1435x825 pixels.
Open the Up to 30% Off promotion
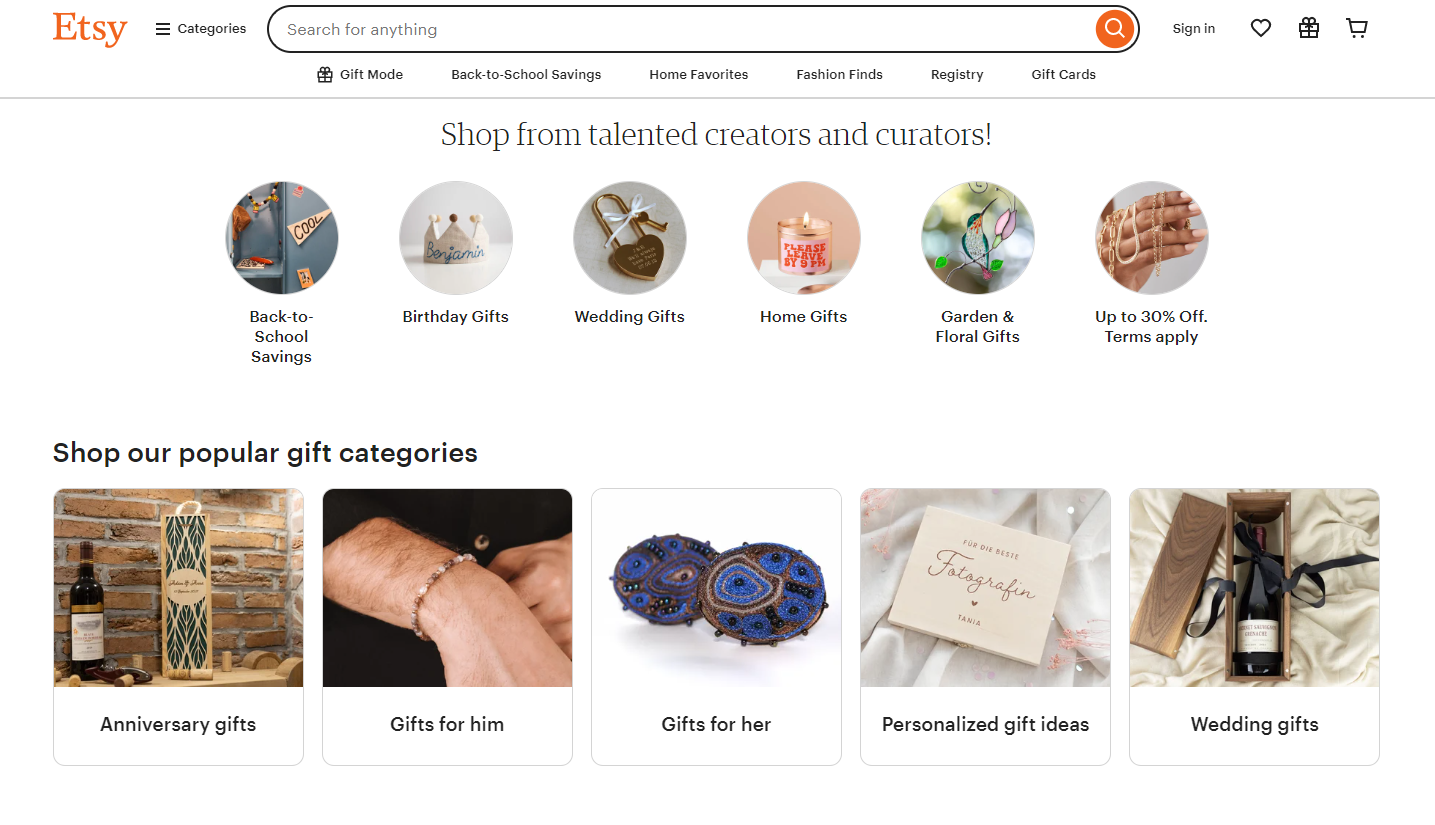1150,237
